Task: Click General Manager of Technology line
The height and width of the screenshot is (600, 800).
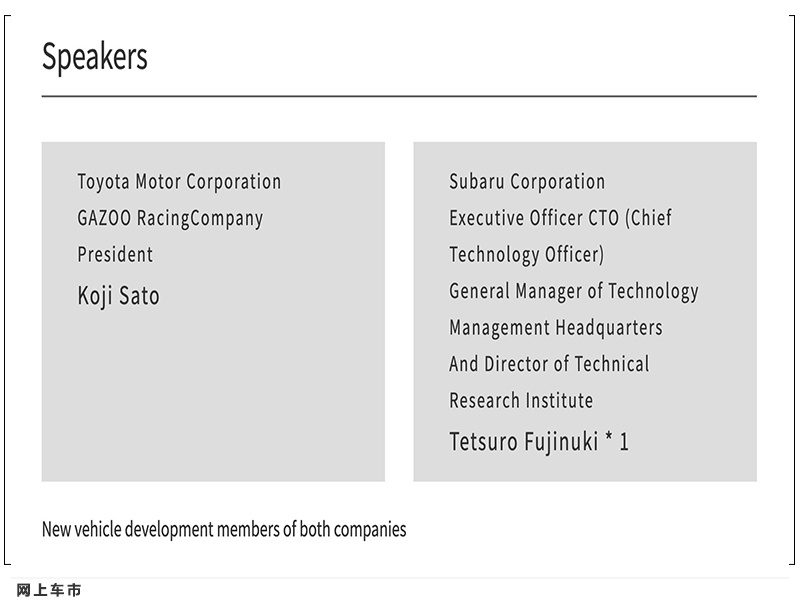Action: [574, 292]
